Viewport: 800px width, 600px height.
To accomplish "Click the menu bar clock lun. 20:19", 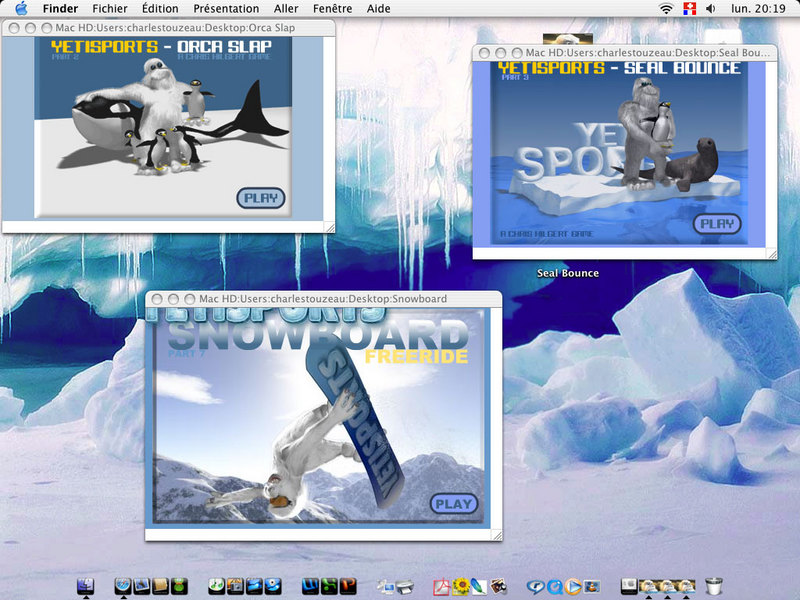I will coord(758,9).
